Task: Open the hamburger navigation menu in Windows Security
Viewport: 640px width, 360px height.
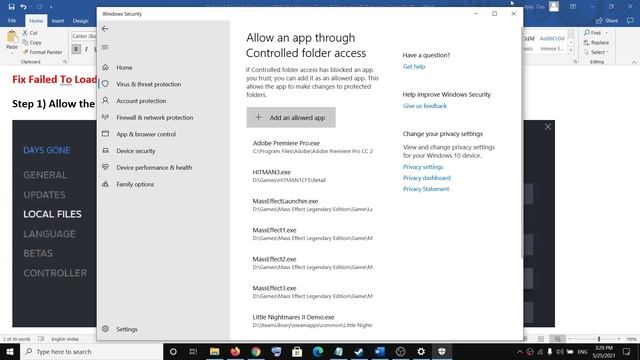Action: [105, 47]
